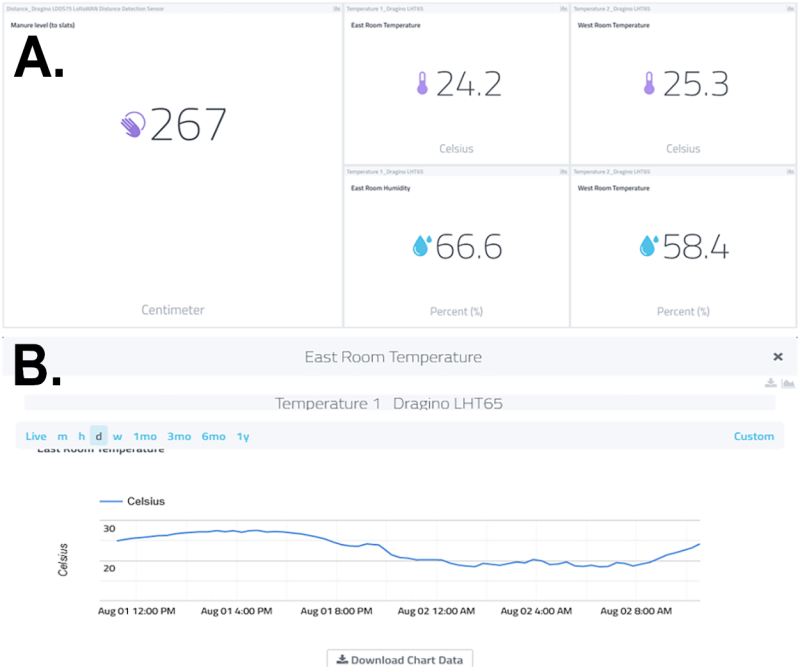The height and width of the screenshot is (672, 800).
Task: Click the download icon above the temperature chart
Action: (770, 383)
